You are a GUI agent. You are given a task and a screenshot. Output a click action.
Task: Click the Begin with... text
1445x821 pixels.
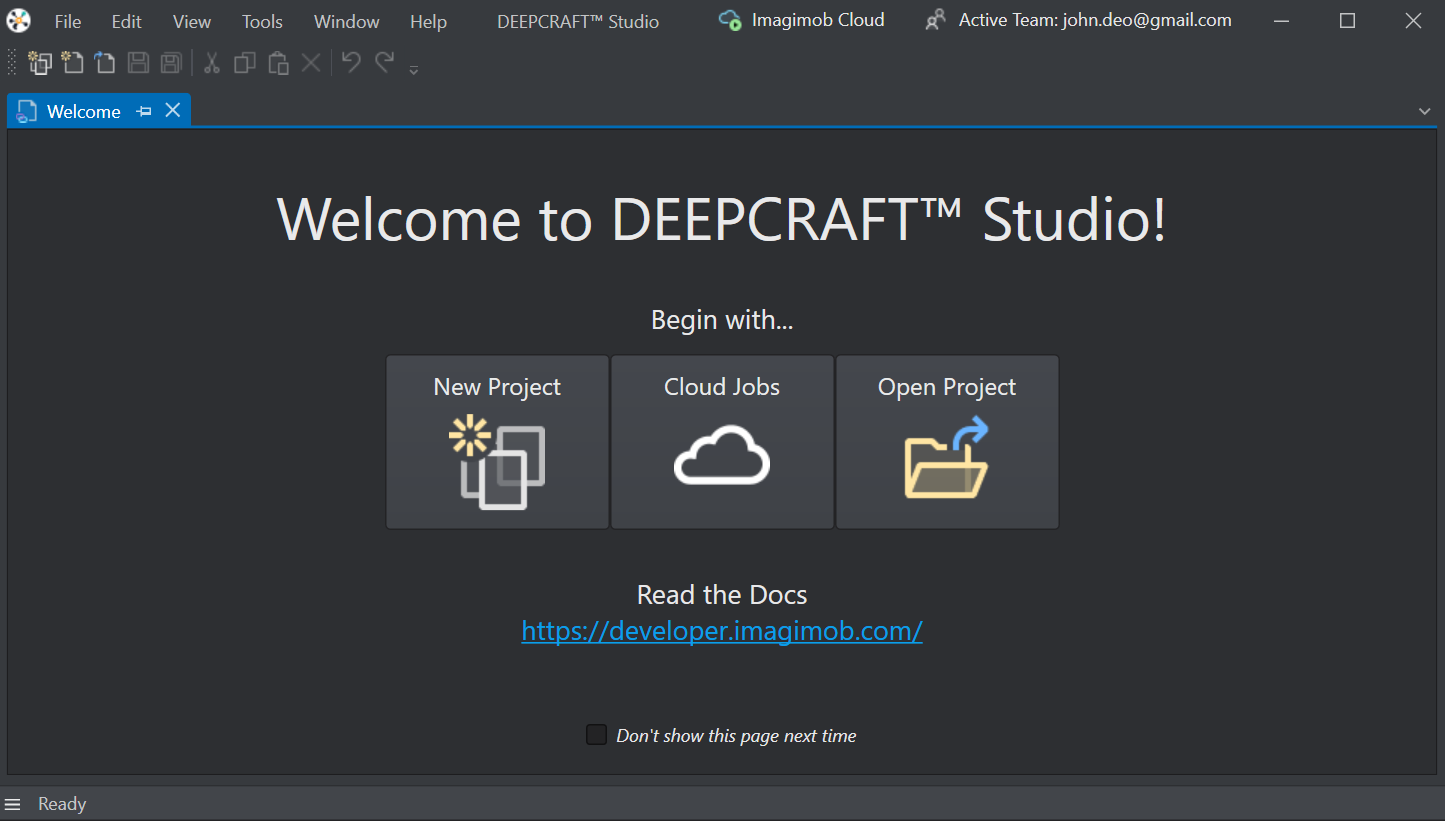[x=722, y=320]
